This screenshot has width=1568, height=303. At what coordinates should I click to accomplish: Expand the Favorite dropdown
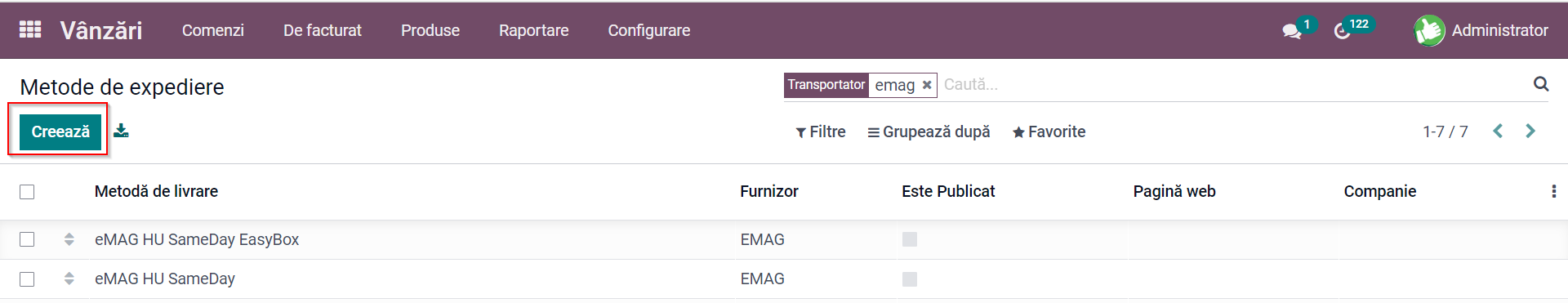click(1049, 131)
